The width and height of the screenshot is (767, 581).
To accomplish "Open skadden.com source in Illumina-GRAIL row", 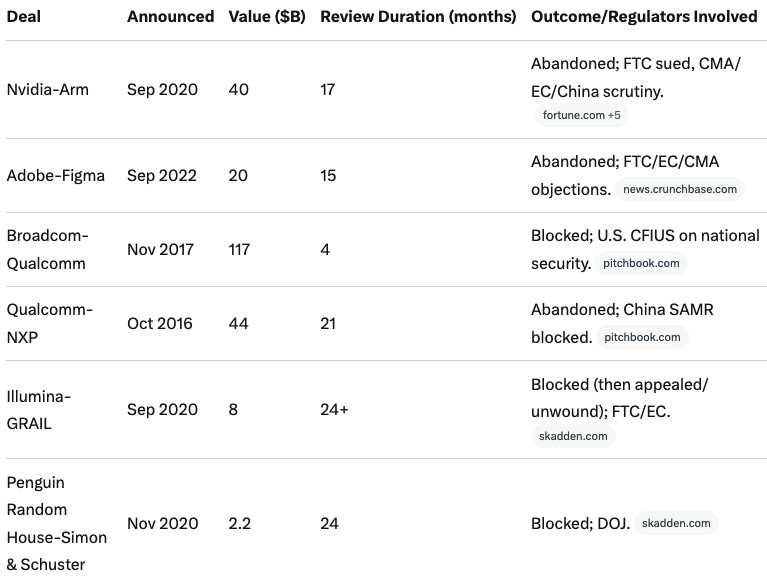I will 572,435.
